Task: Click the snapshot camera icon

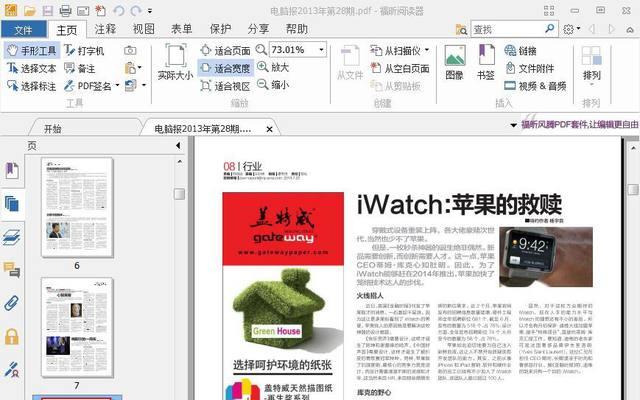Action: tap(130, 50)
